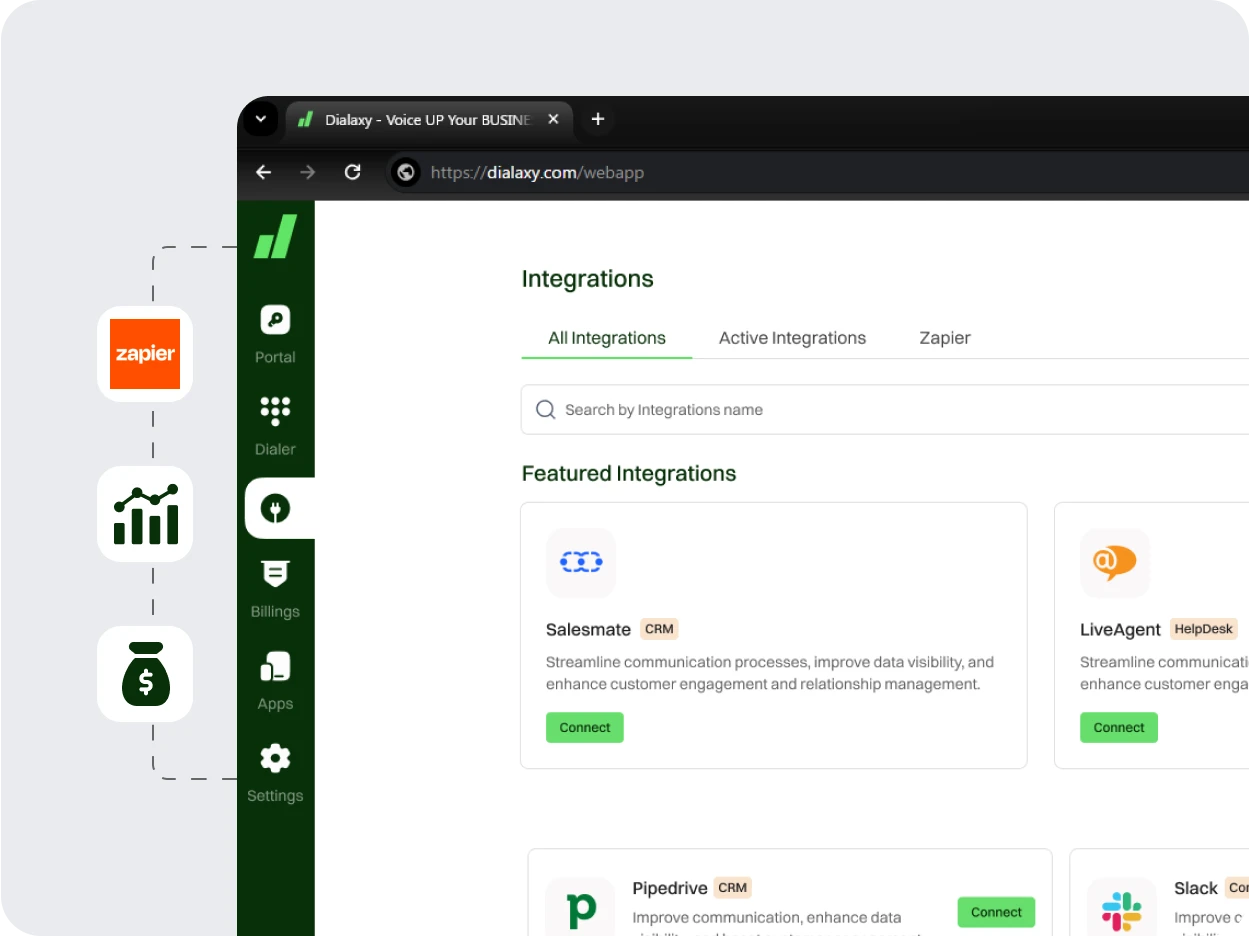Click the Zapier logo tile
Image resolution: width=1249 pixels, height=936 pixels.
145,354
